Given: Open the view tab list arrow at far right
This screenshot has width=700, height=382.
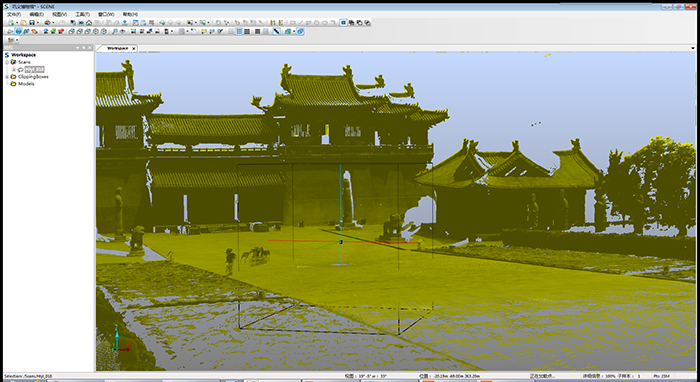Looking at the screenshot, I should pyautogui.click(x=693, y=48).
